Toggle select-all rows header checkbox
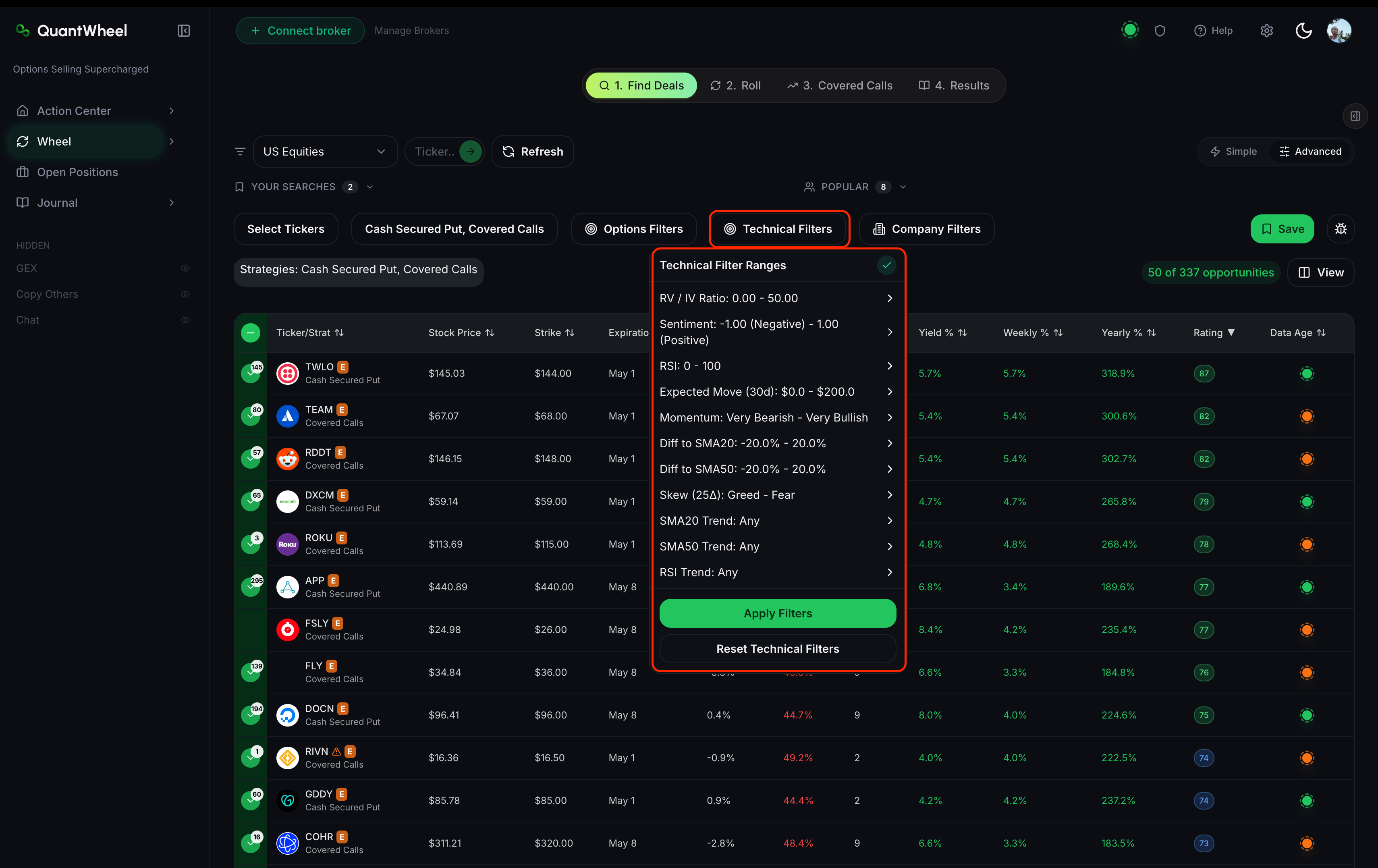The width and height of the screenshot is (1378, 868). pos(251,333)
